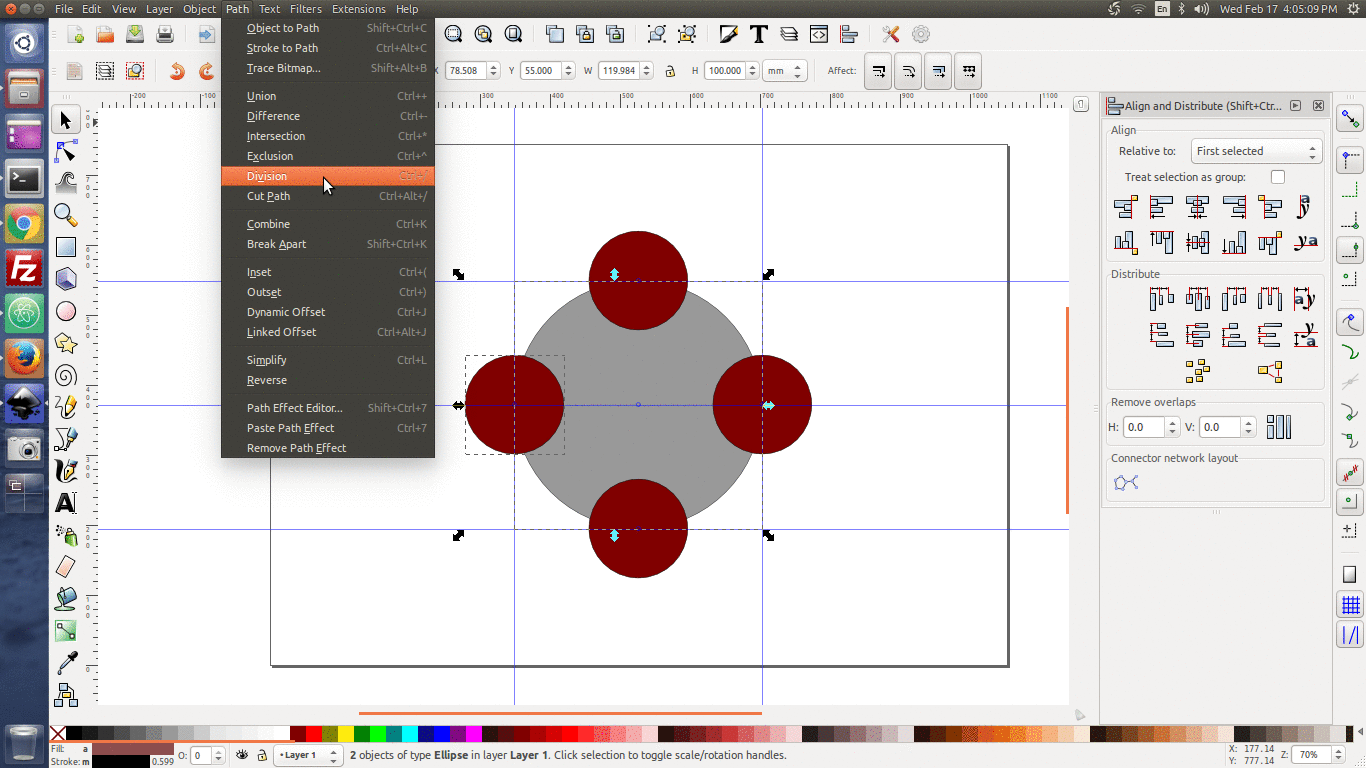Click Center on vertical axis align icon
Image resolution: width=1366 pixels, height=768 pixels.
pos(1198,207)
